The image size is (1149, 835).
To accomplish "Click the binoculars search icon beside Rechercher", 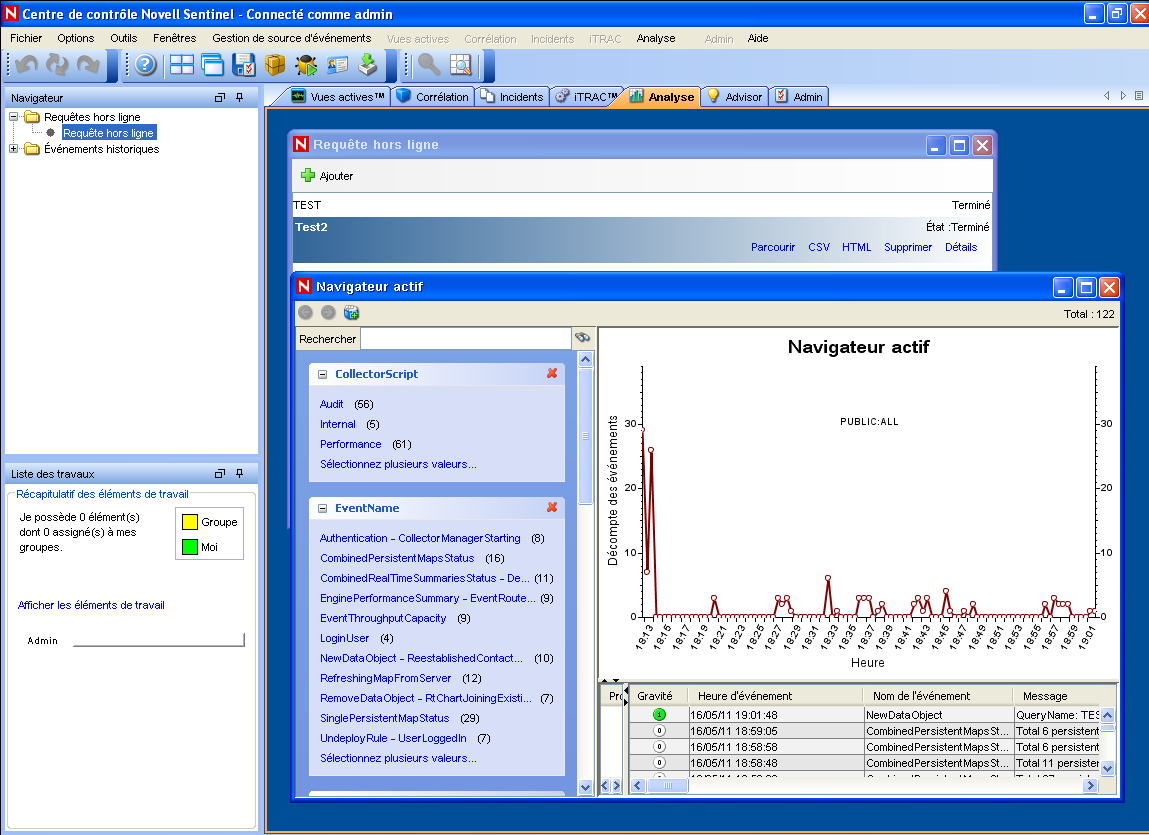I will coord(582,339).
